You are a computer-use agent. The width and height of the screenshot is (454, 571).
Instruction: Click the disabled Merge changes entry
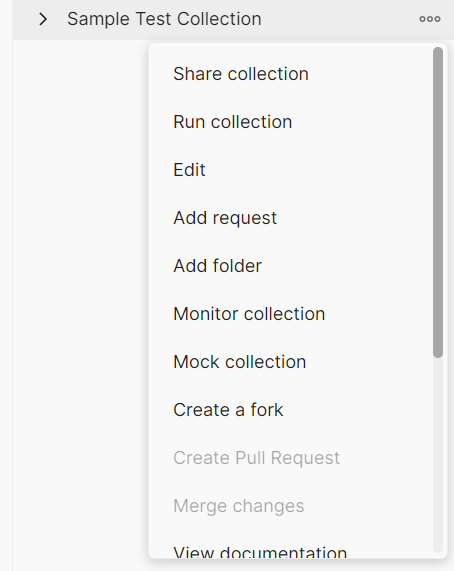point(238,506)
